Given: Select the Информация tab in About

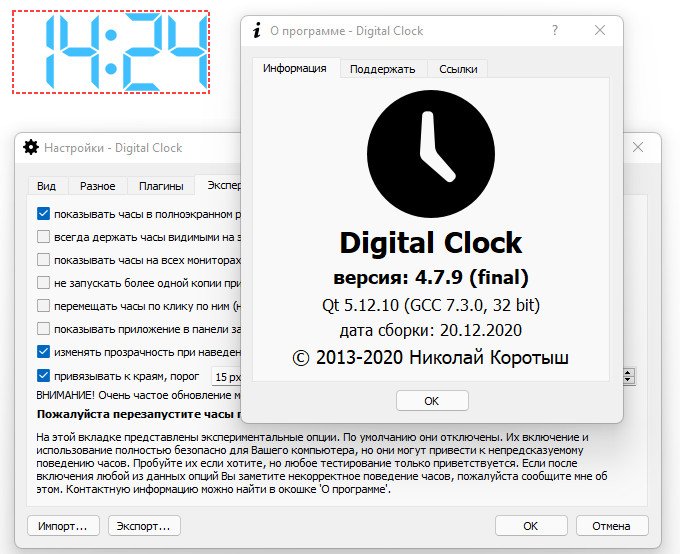Looking at the screenshot, I should click(x=295, y=68).
